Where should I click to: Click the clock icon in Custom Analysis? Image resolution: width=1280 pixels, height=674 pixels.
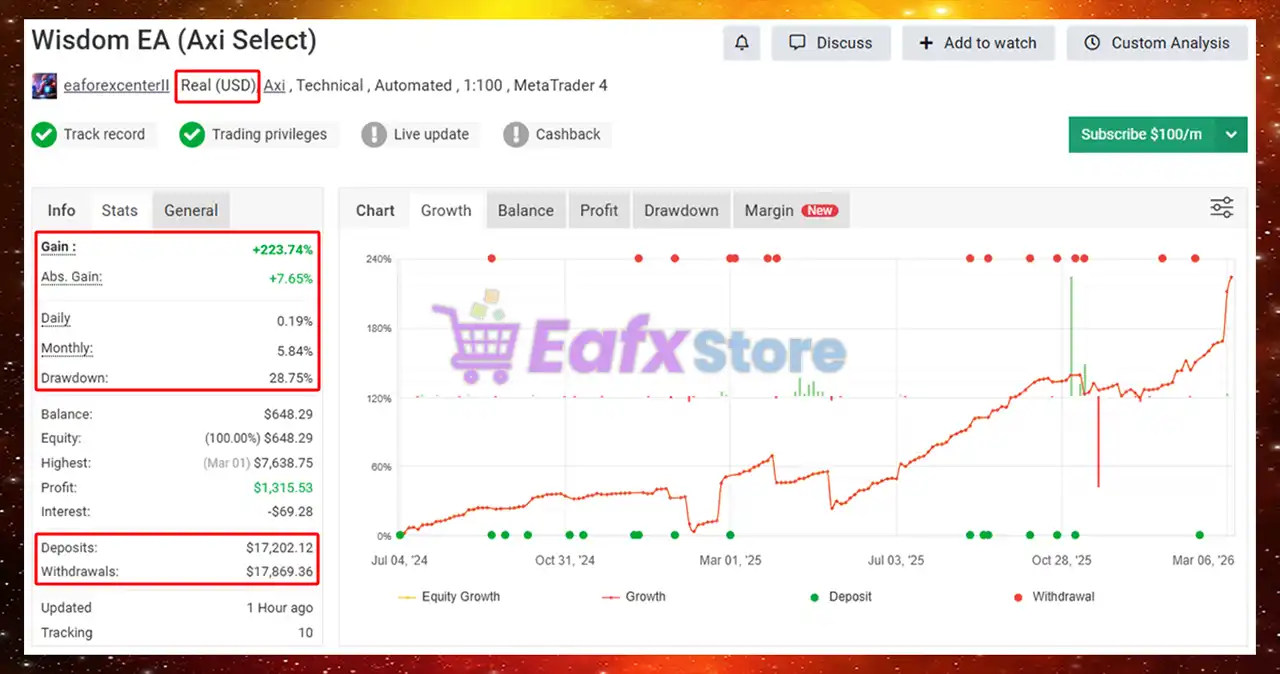point(1092,43)
